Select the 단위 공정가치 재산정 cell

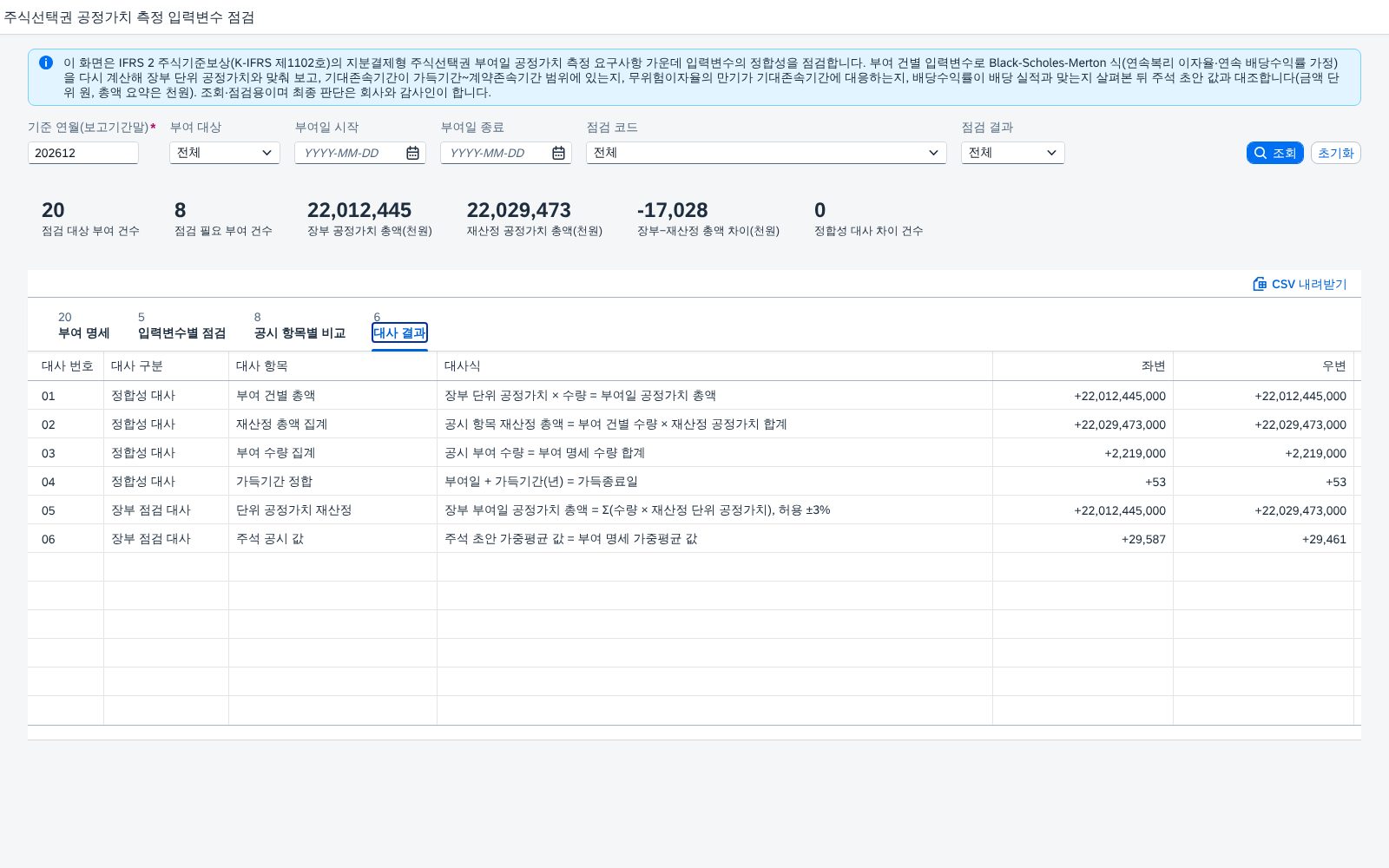tap(333, 510)
